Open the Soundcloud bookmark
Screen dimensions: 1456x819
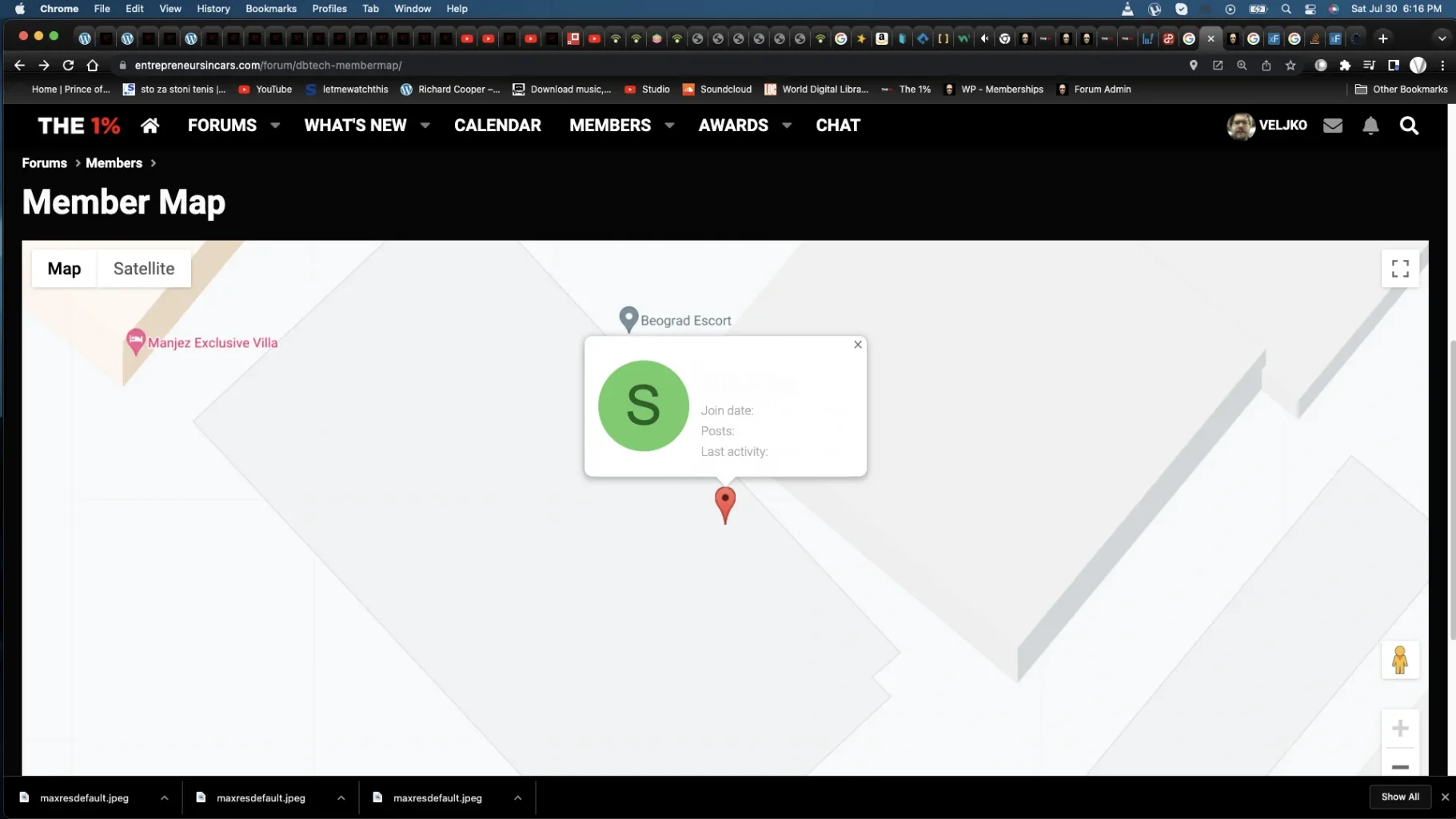[717, 90]
